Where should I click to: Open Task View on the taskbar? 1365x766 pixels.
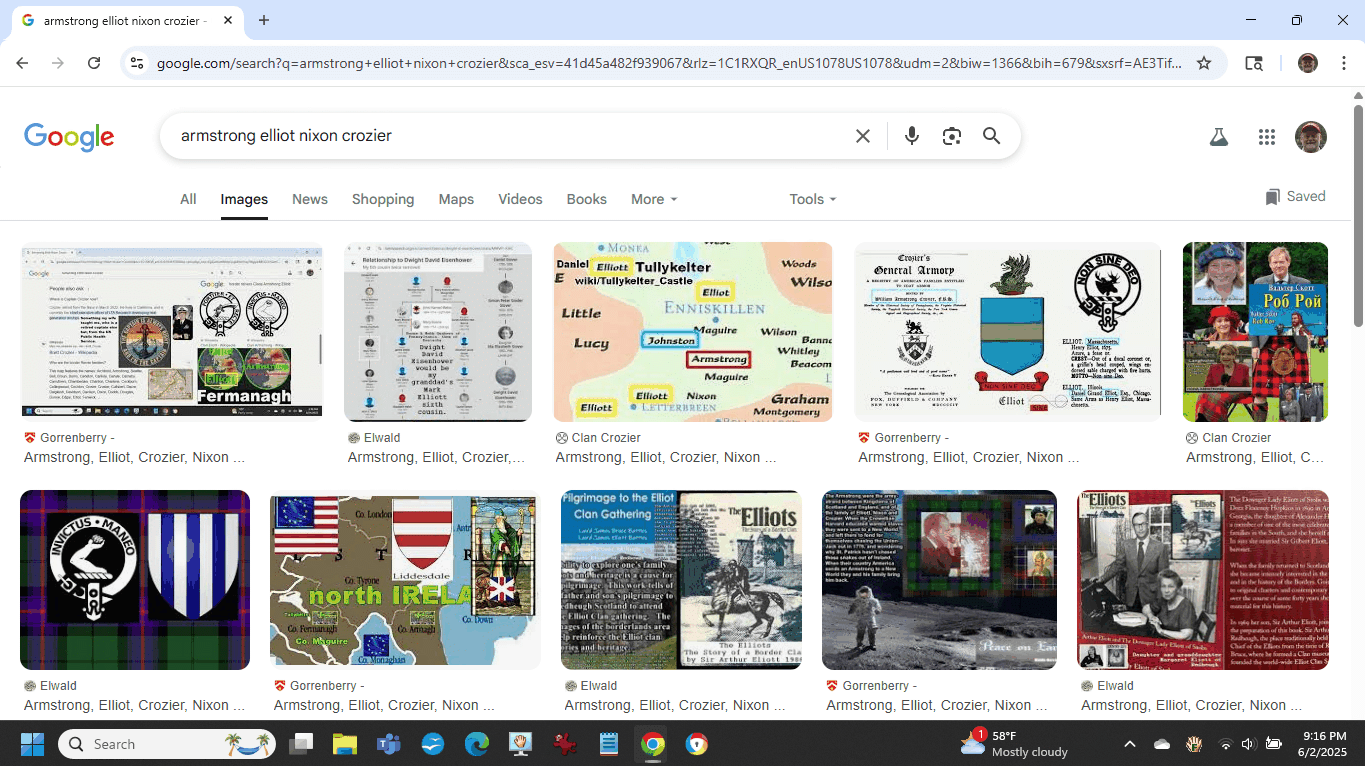click(x=300, y=744)
